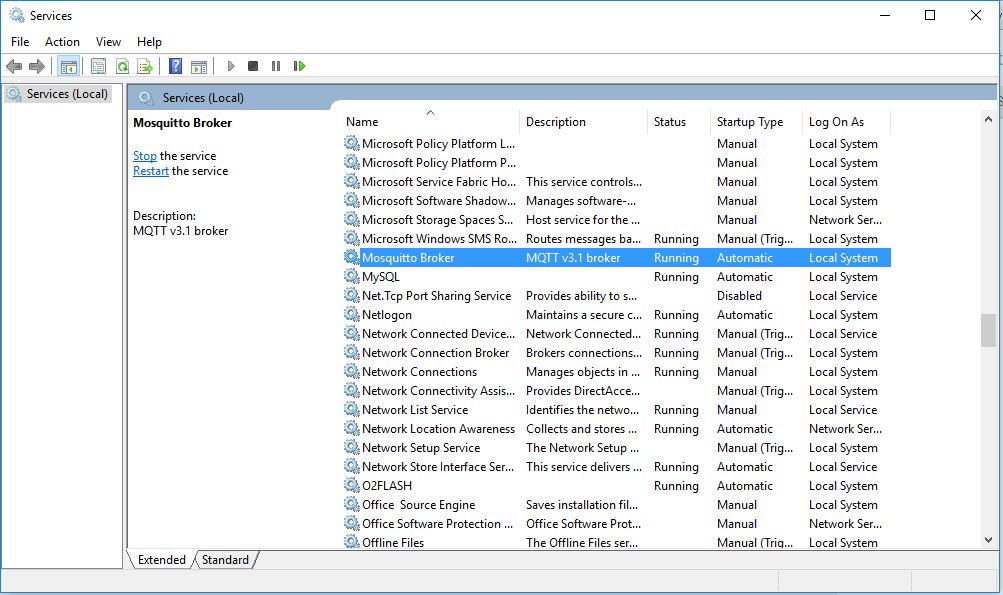The height and width of the screenshot is (595, 1003).
Task: Click the vertical scrollbar thumb
Action: (988, 330)
